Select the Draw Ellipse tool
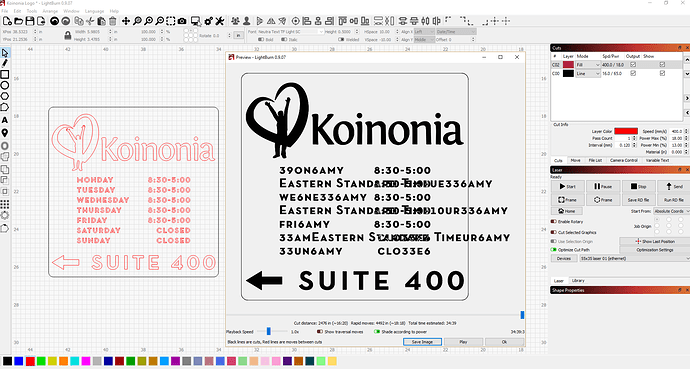 (5, 85)
